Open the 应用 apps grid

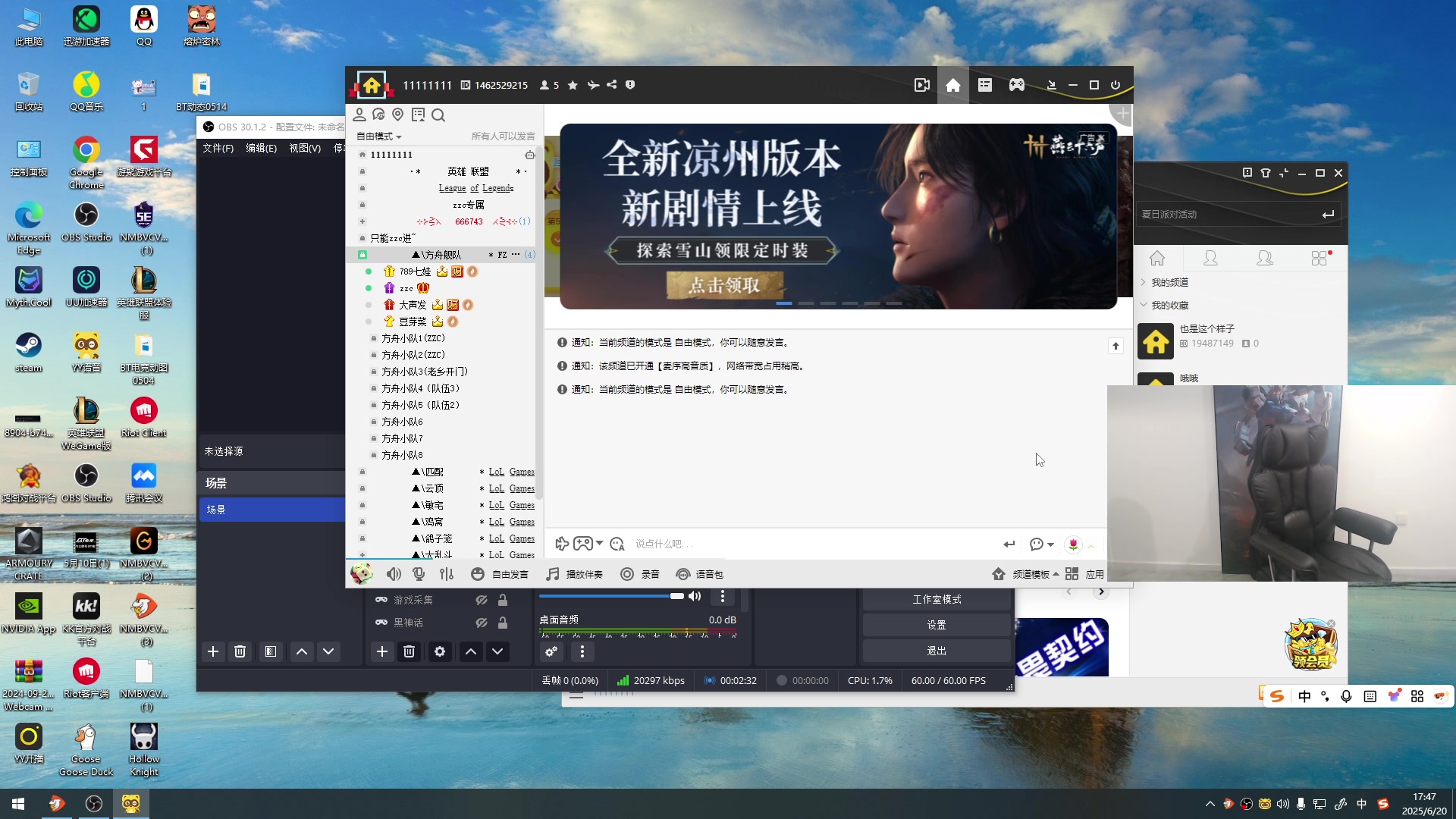[x=1084, y=574]
